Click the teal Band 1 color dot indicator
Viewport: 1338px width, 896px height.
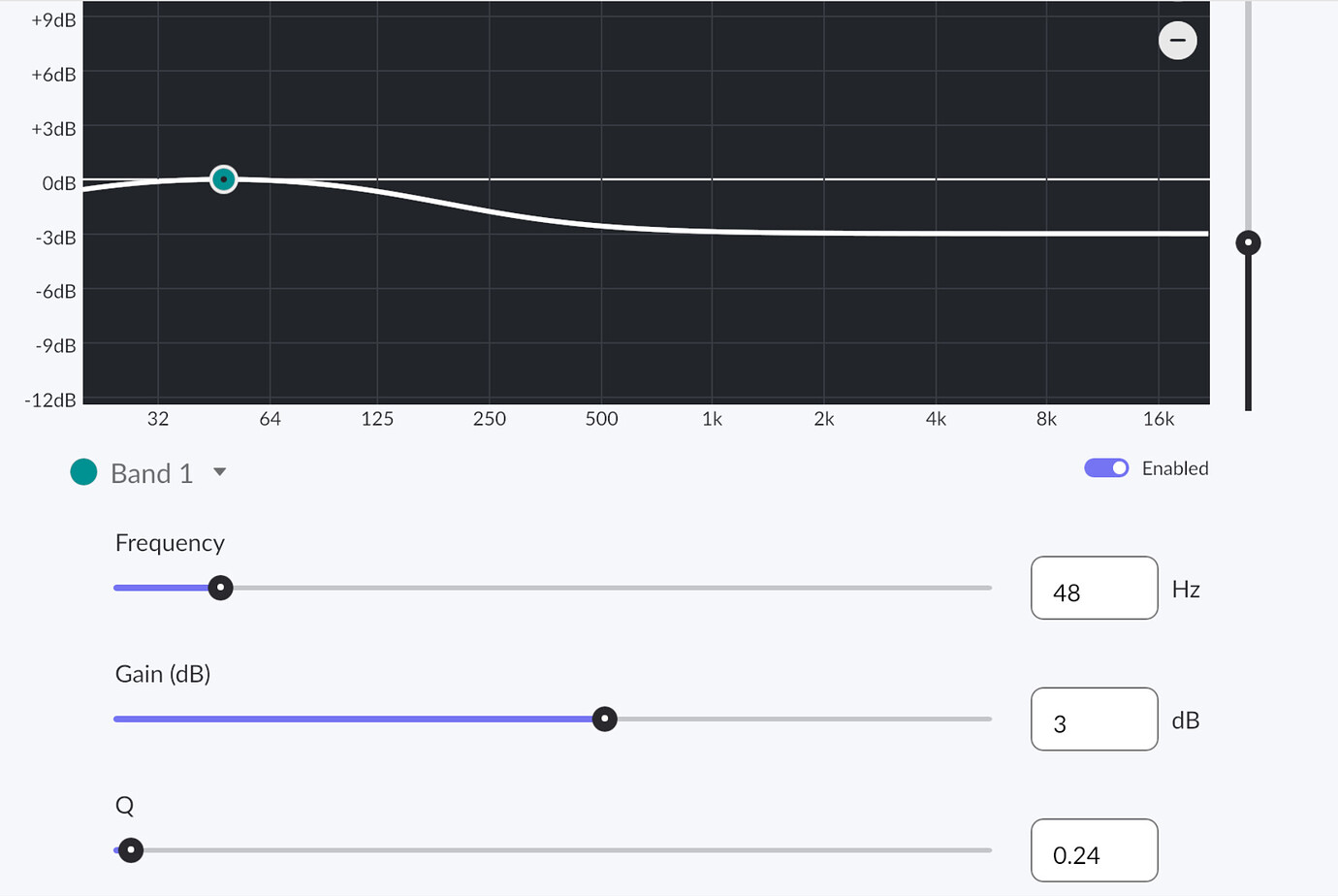(83, 471)
